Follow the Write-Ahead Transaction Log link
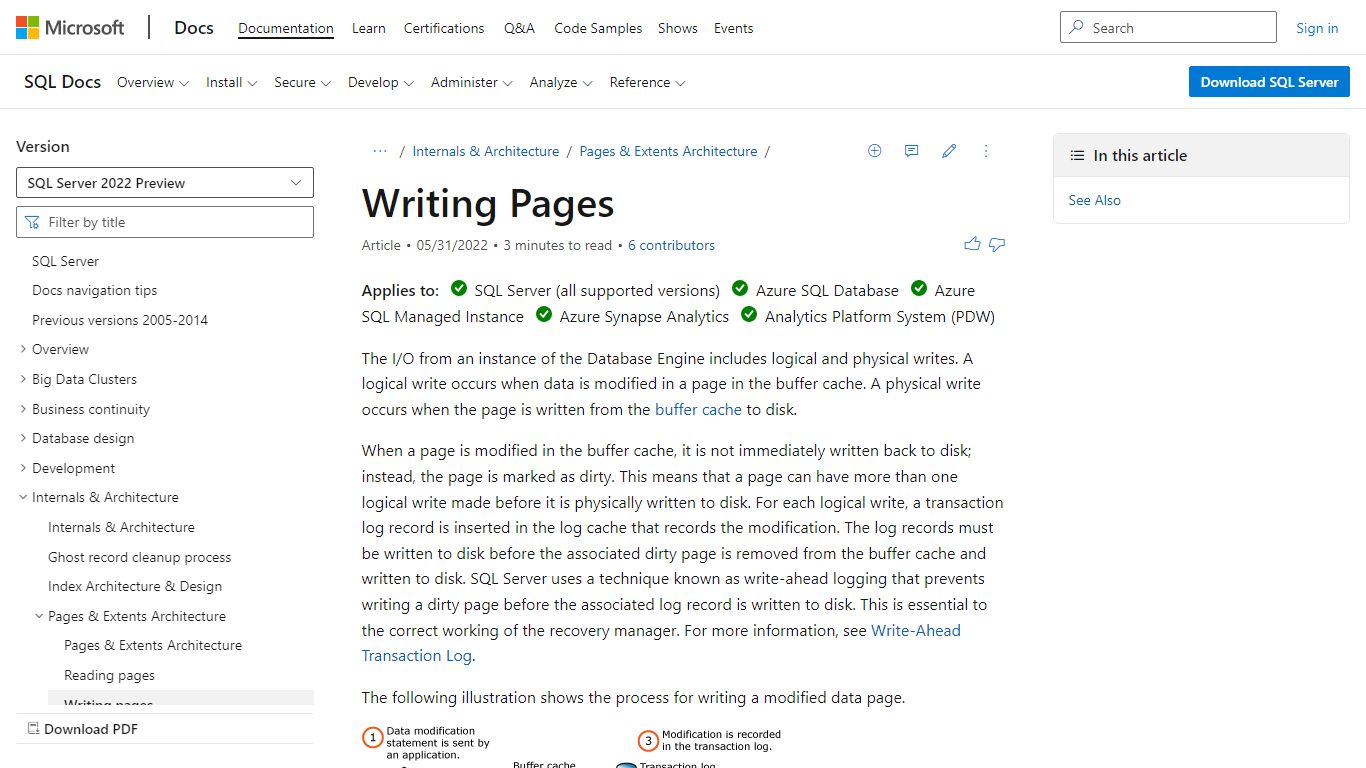1366x768 pixels. pos(661,643)
